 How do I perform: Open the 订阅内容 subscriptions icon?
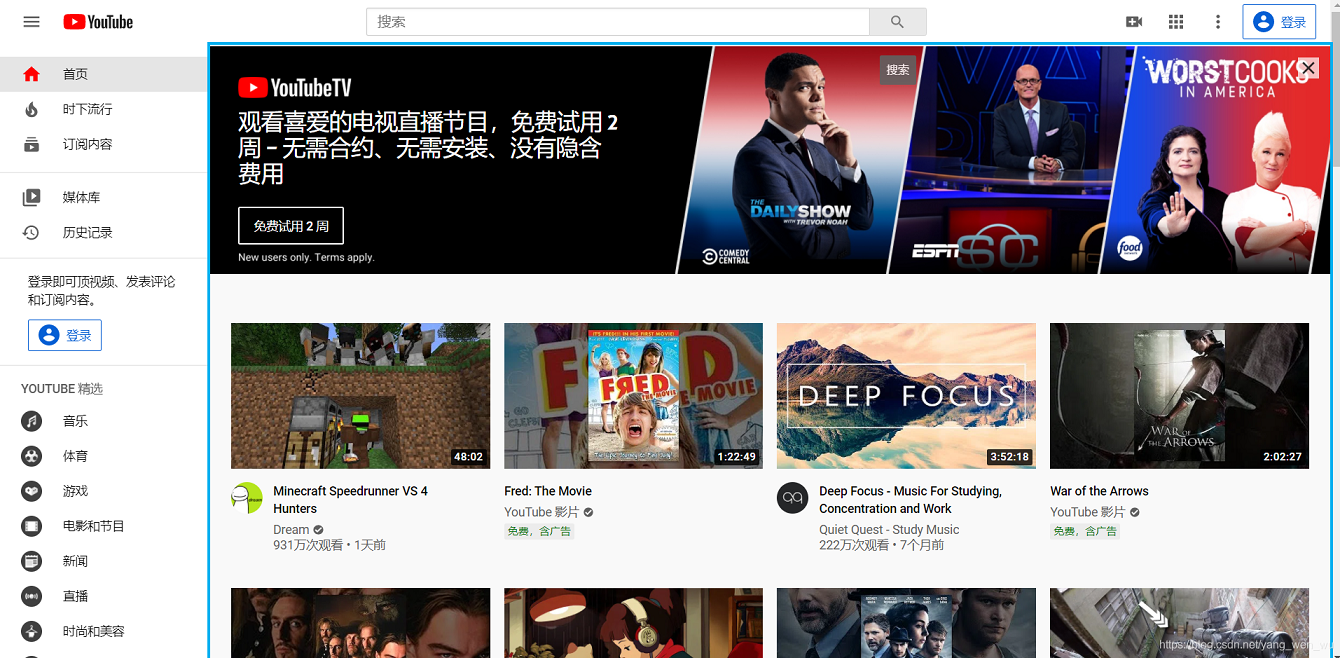(32, 144)
